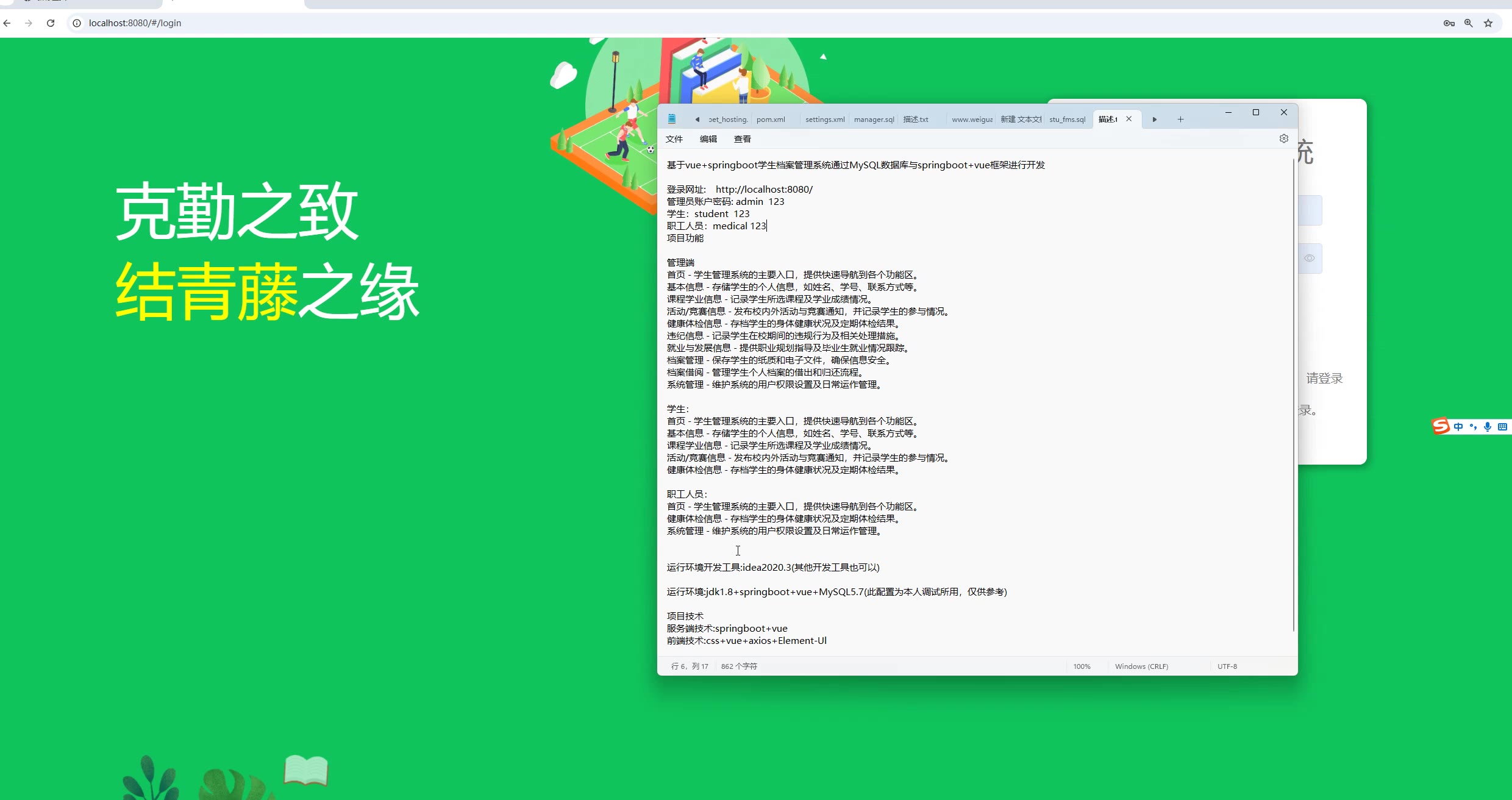This screenshot has height=800, width=1512.
Task: Click the 档案借阅 line in Notepad
Action: [x=766, y=373]
